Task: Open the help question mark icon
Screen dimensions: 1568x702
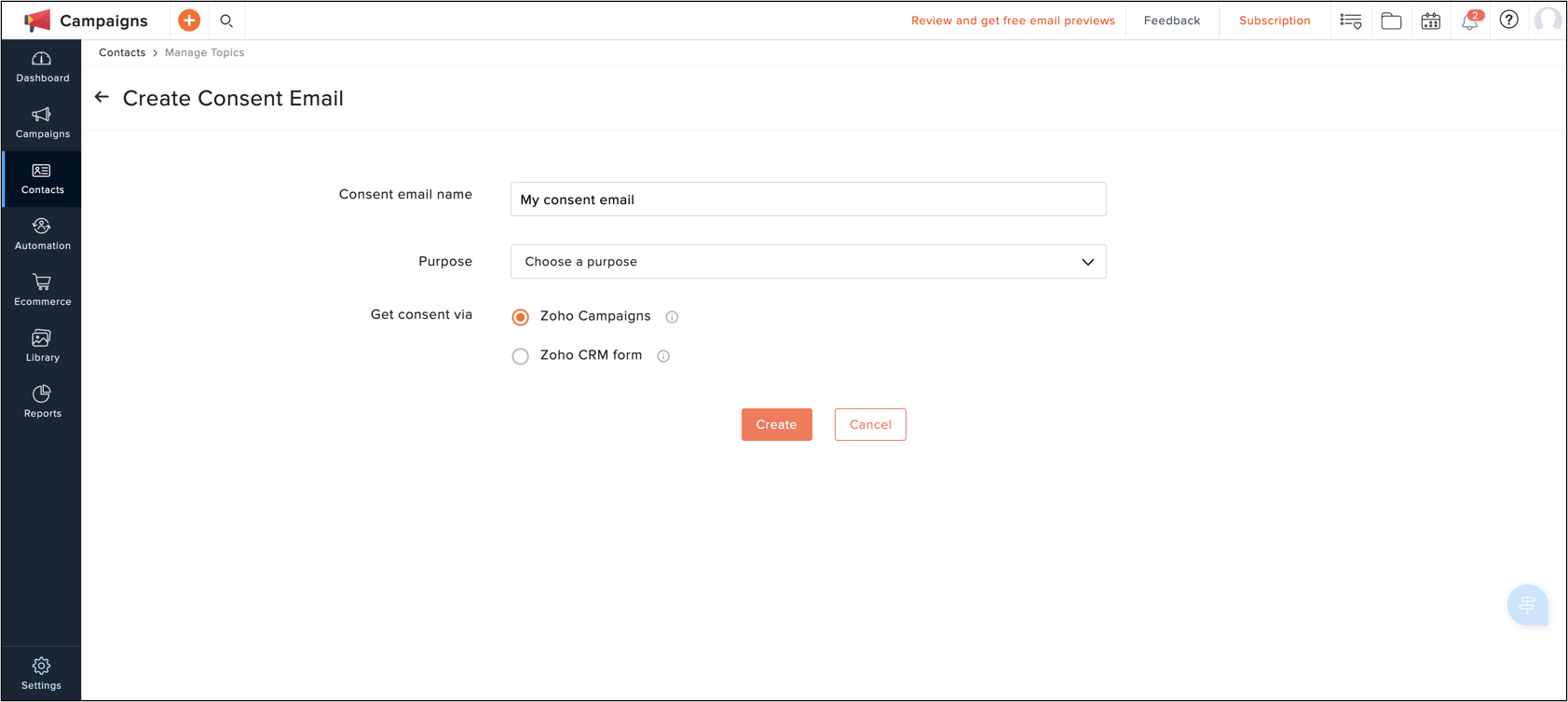Action: [1509, 20]
